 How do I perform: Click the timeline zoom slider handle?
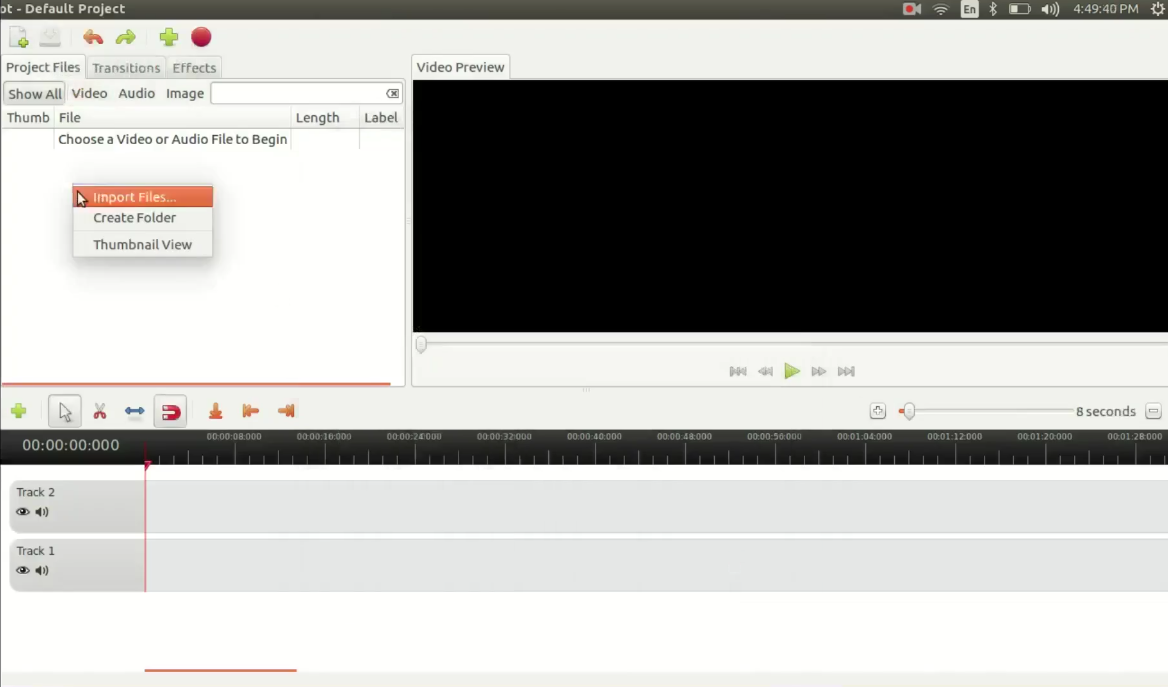[x=908, y=411]
